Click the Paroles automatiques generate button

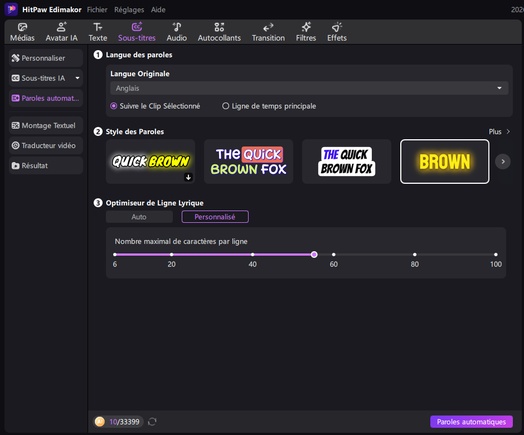point(471,422)
